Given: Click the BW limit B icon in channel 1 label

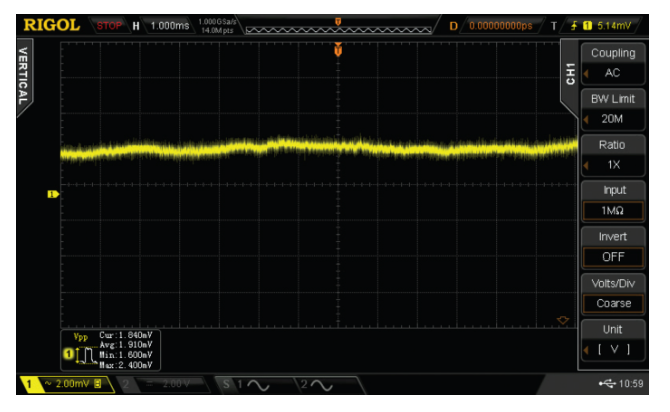Looking at the screenshot, I should click(98, 384).
